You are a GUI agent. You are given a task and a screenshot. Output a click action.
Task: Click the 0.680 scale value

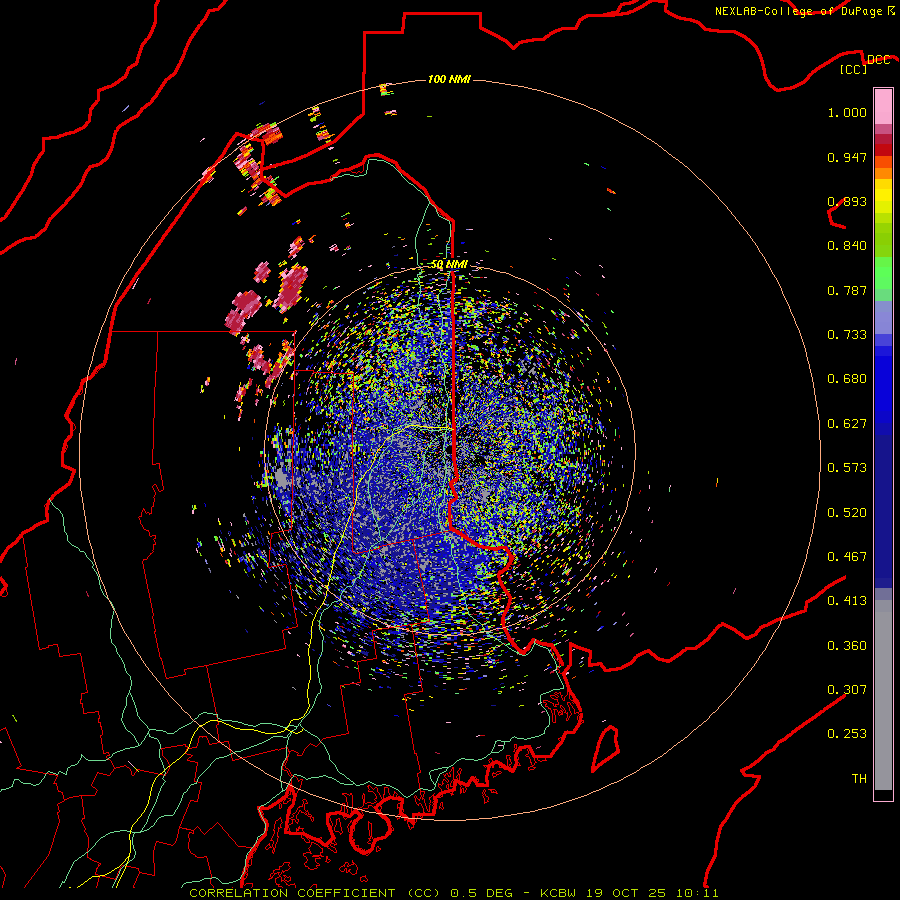[x=847, y=379]
